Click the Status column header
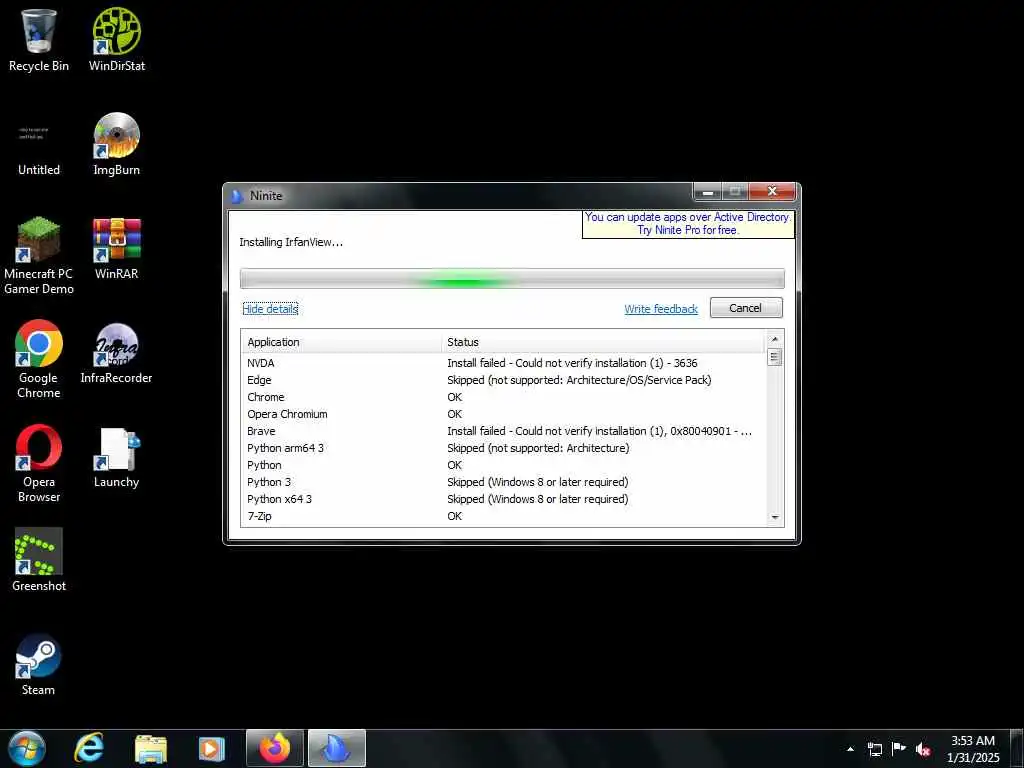The width and height of the screenshot is (1024, 768). point(603,342)
